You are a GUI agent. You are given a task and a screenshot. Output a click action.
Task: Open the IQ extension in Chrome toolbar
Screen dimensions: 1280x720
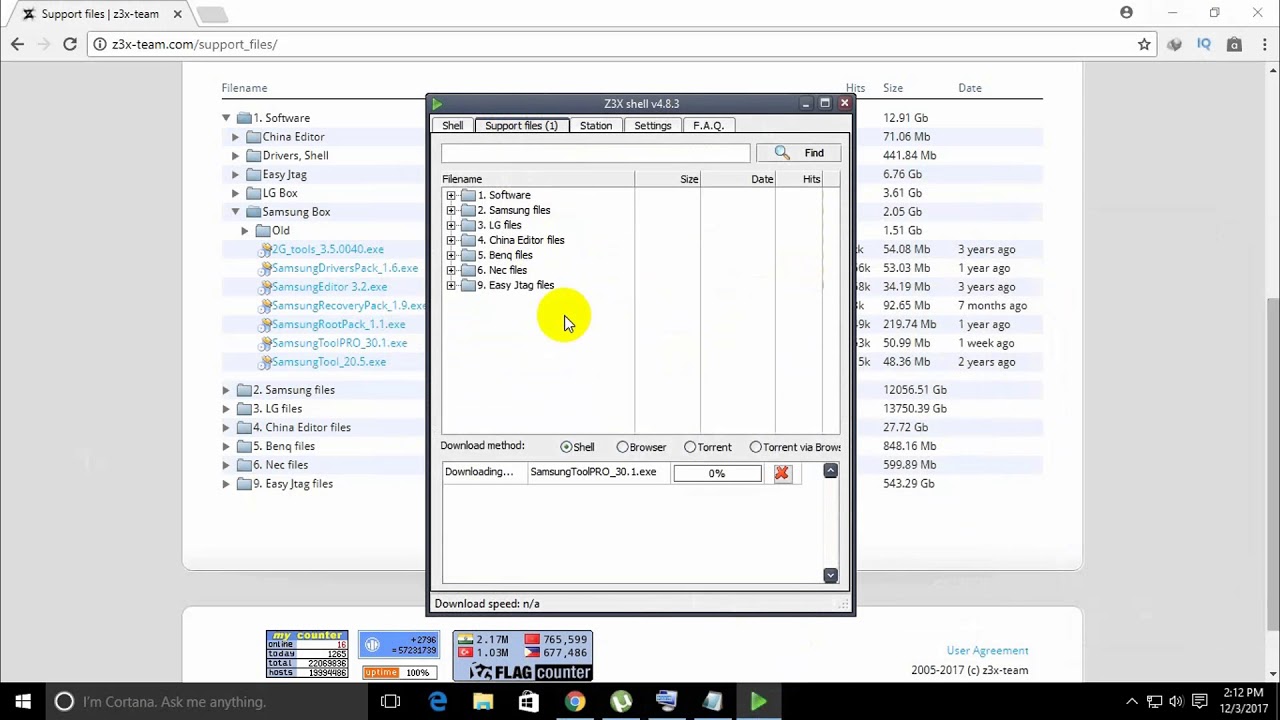pyautogui.click(x=1205, y=44)
